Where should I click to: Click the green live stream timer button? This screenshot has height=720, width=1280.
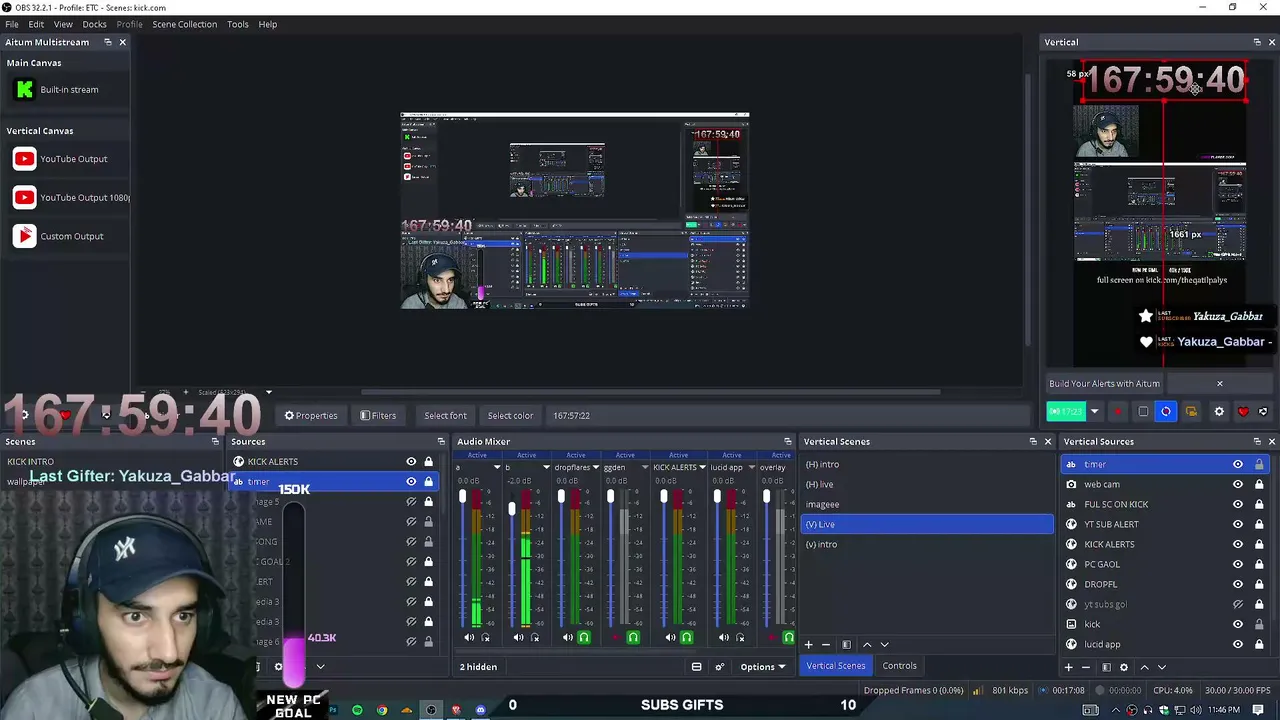(1066, 412)
